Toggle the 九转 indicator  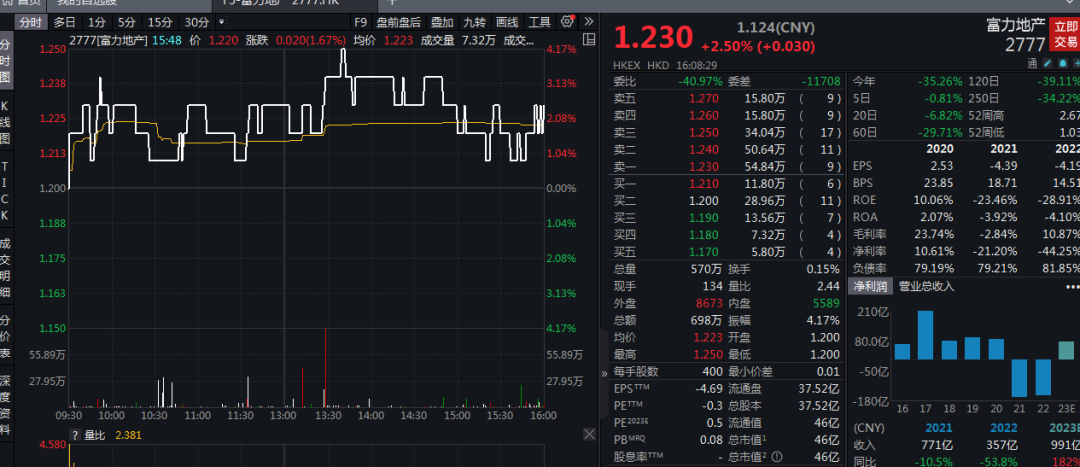coord(474,22)
